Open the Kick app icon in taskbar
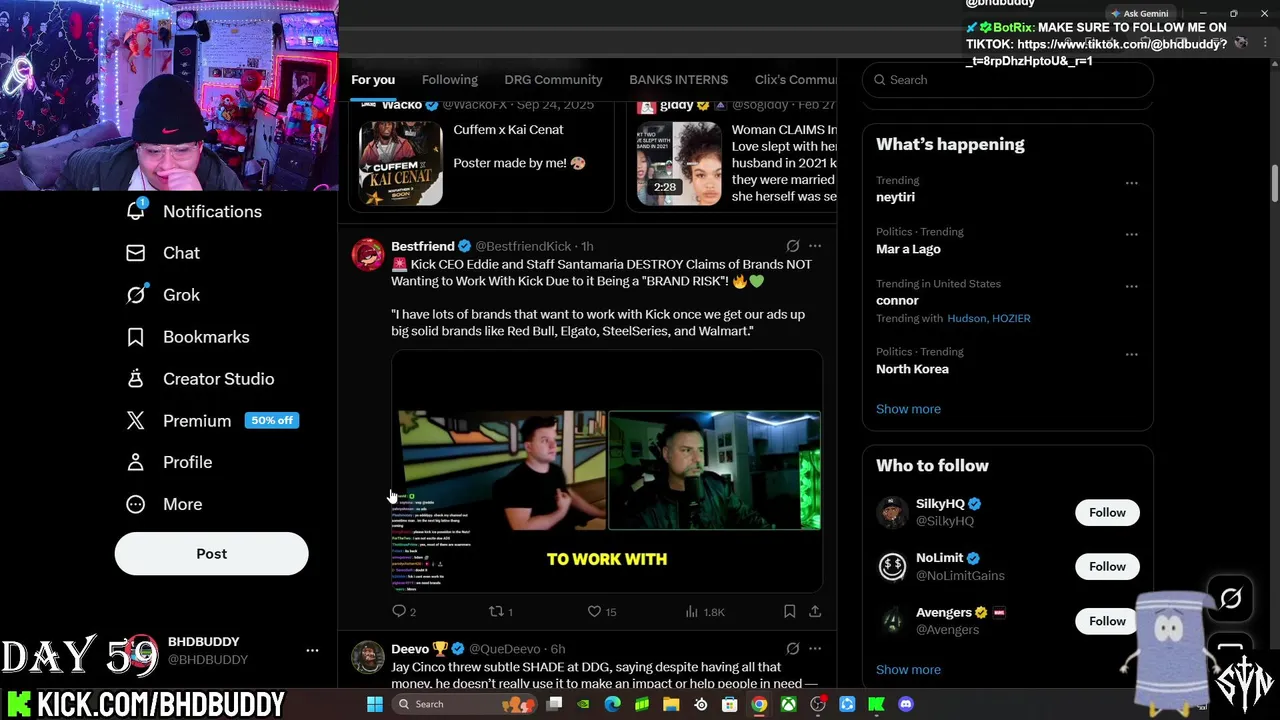This screenshot has height=720, width=1280. pyautogui.click(x=877, y=704)
